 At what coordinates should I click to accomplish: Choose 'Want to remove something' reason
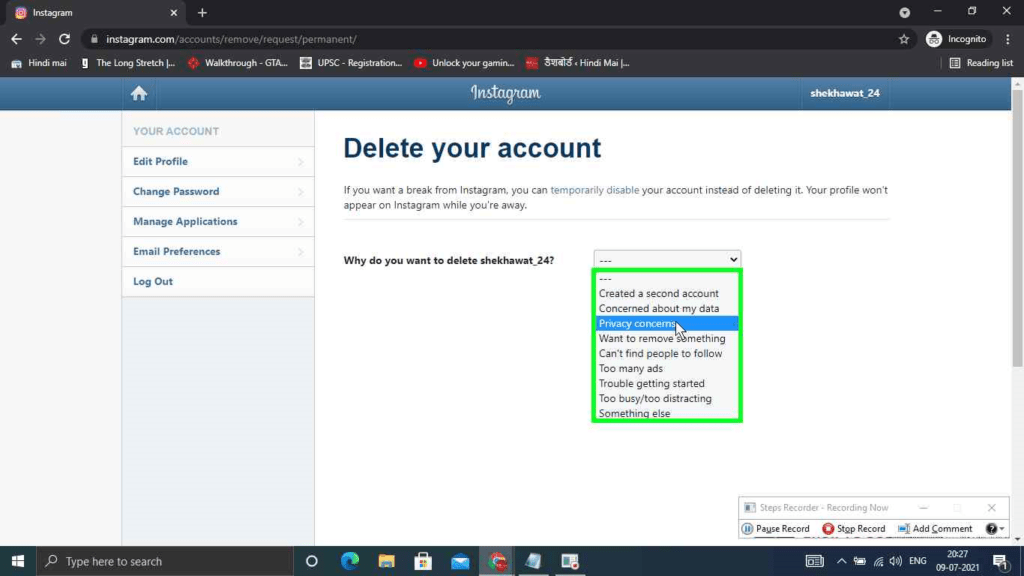[x=667, y=339]
